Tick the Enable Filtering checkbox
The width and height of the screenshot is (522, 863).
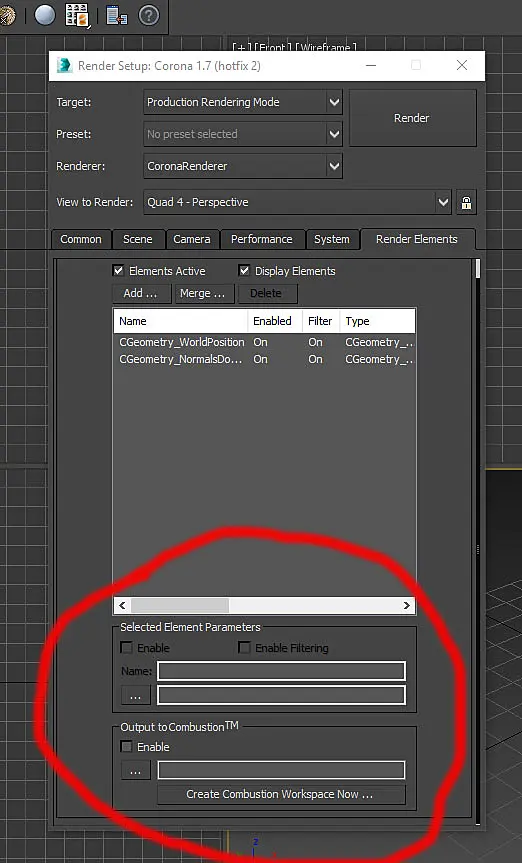tap(244, 648)
